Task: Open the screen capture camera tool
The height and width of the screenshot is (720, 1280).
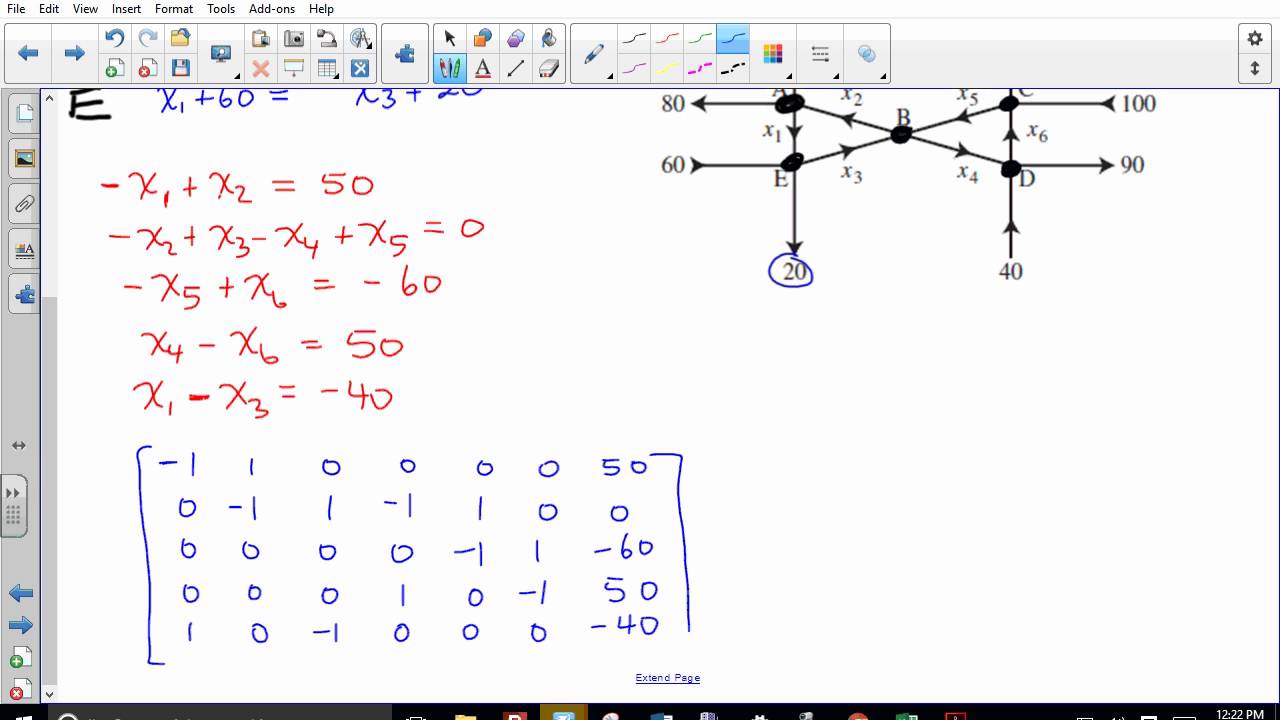Action: (294, 39)
